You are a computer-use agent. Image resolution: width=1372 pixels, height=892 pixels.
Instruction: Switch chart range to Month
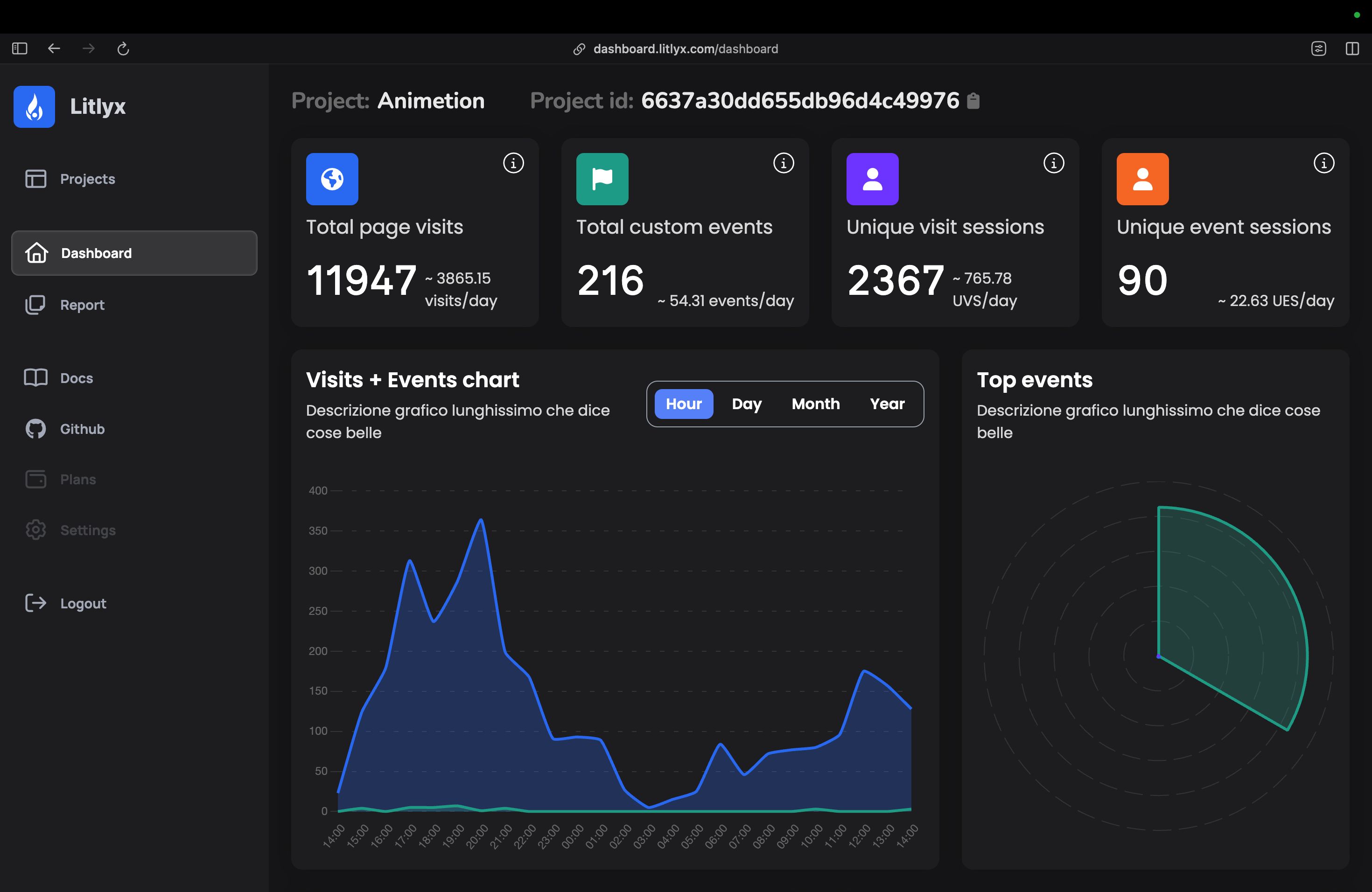tap(815, 404)
